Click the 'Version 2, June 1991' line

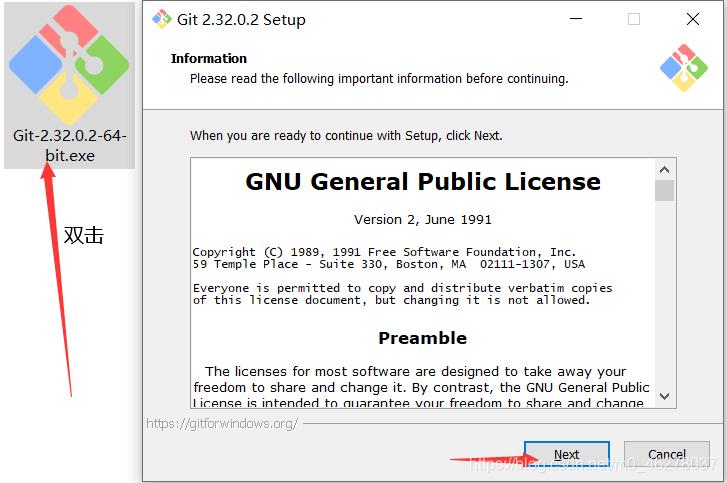pyautogui.click(x=423, y=219)
